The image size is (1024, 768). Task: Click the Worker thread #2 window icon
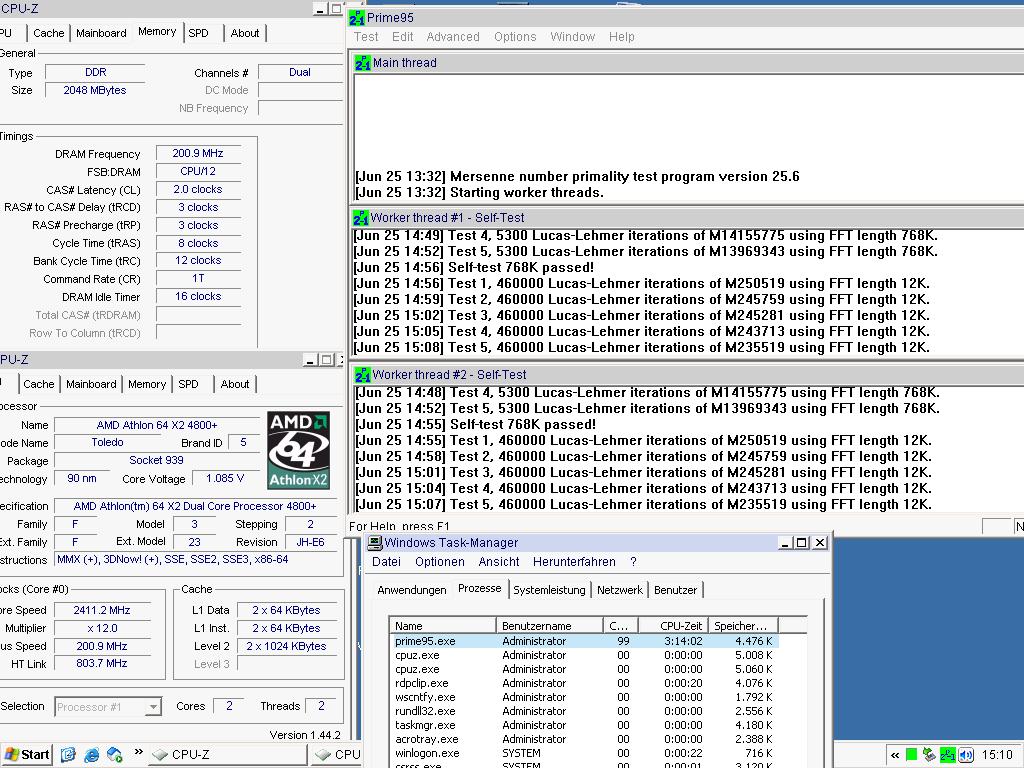click(362, 375)
